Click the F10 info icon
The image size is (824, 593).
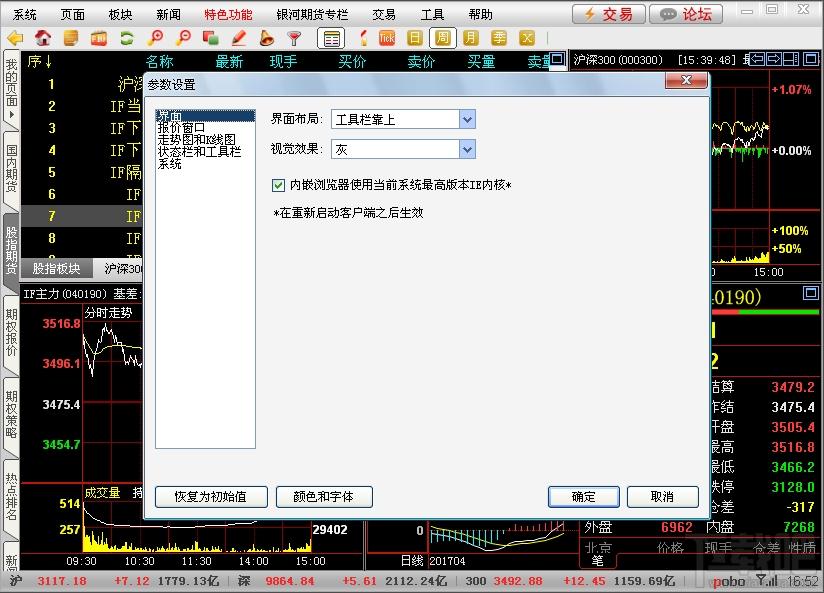tap(98, 38)
